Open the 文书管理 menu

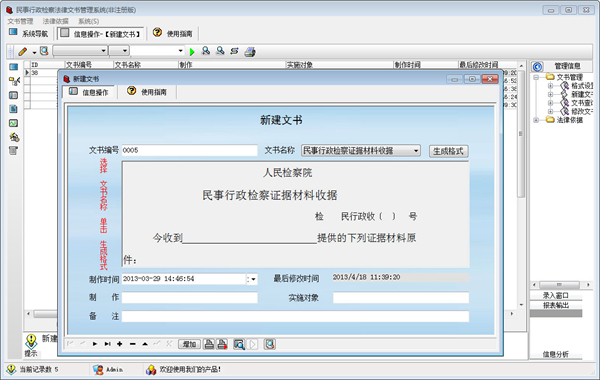(20, 21)
